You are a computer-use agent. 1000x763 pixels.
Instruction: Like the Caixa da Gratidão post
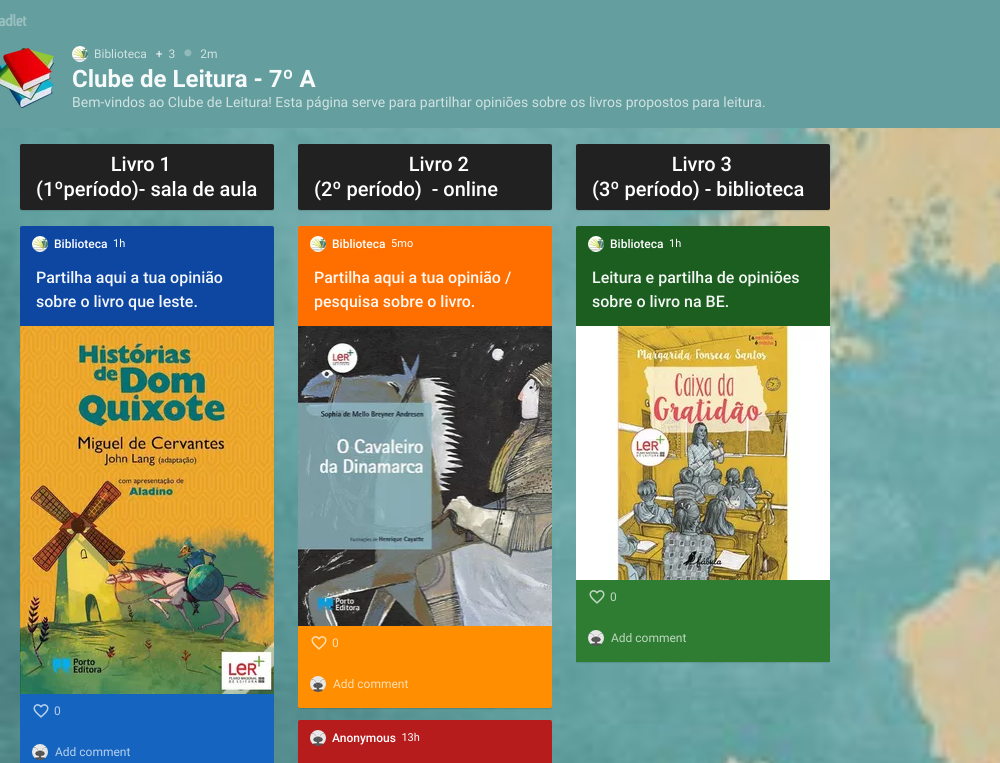coord(597,596)
